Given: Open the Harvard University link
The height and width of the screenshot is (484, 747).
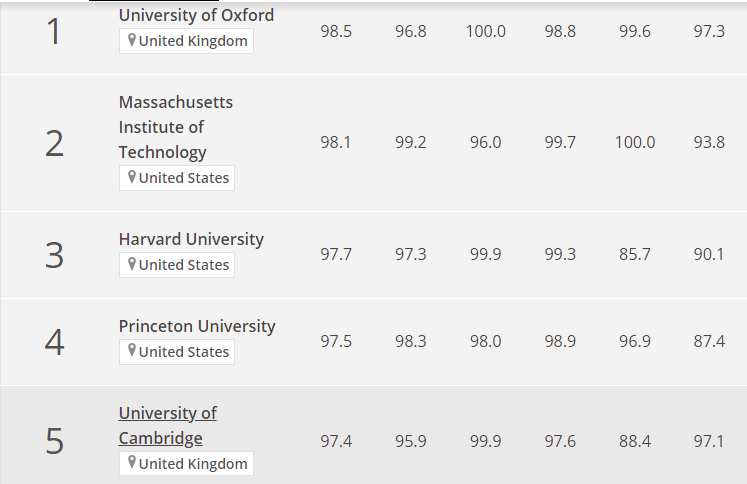Looking at the screenshot, I should (x=191, y=239).
